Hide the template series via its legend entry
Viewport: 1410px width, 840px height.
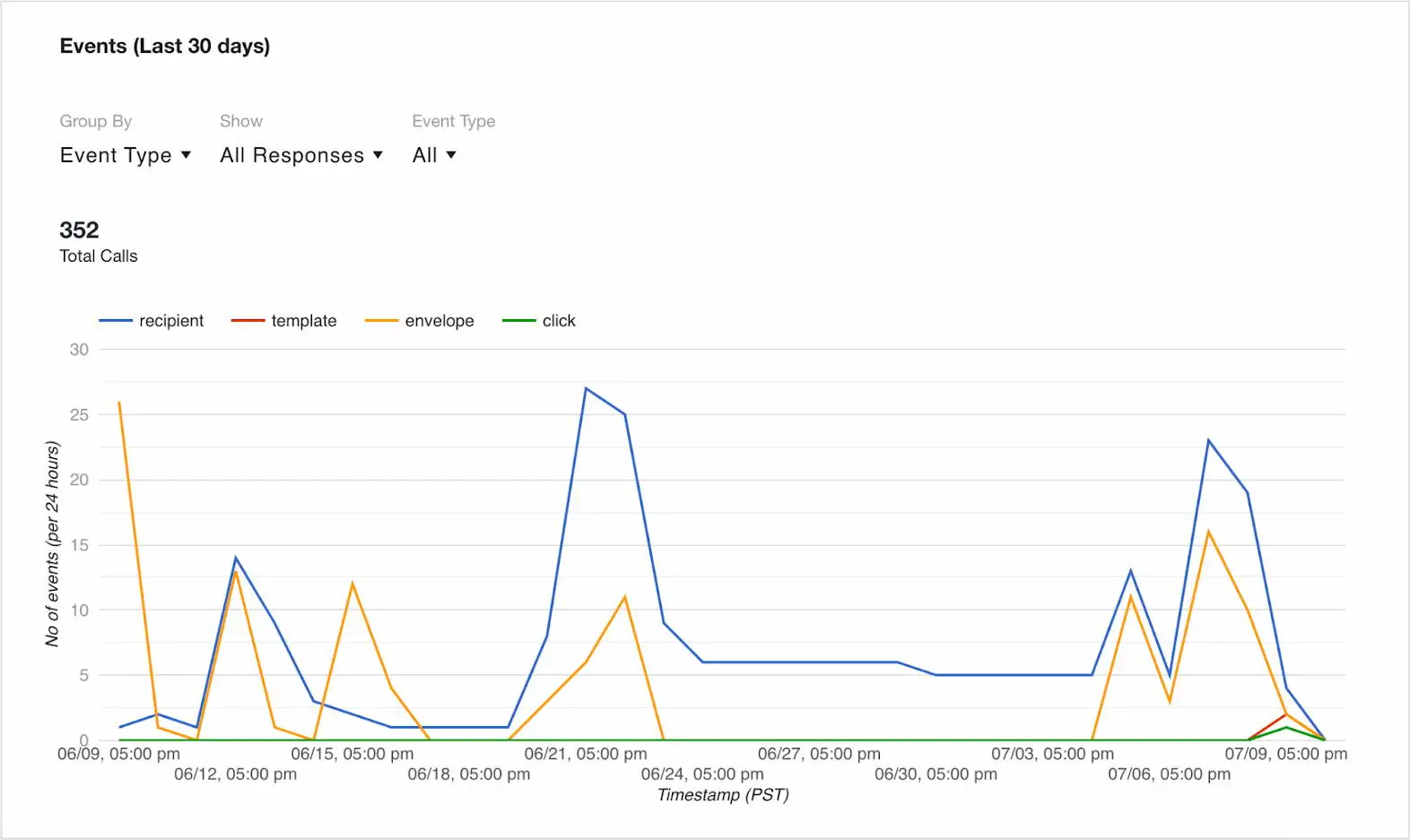[x=304, y=320]
